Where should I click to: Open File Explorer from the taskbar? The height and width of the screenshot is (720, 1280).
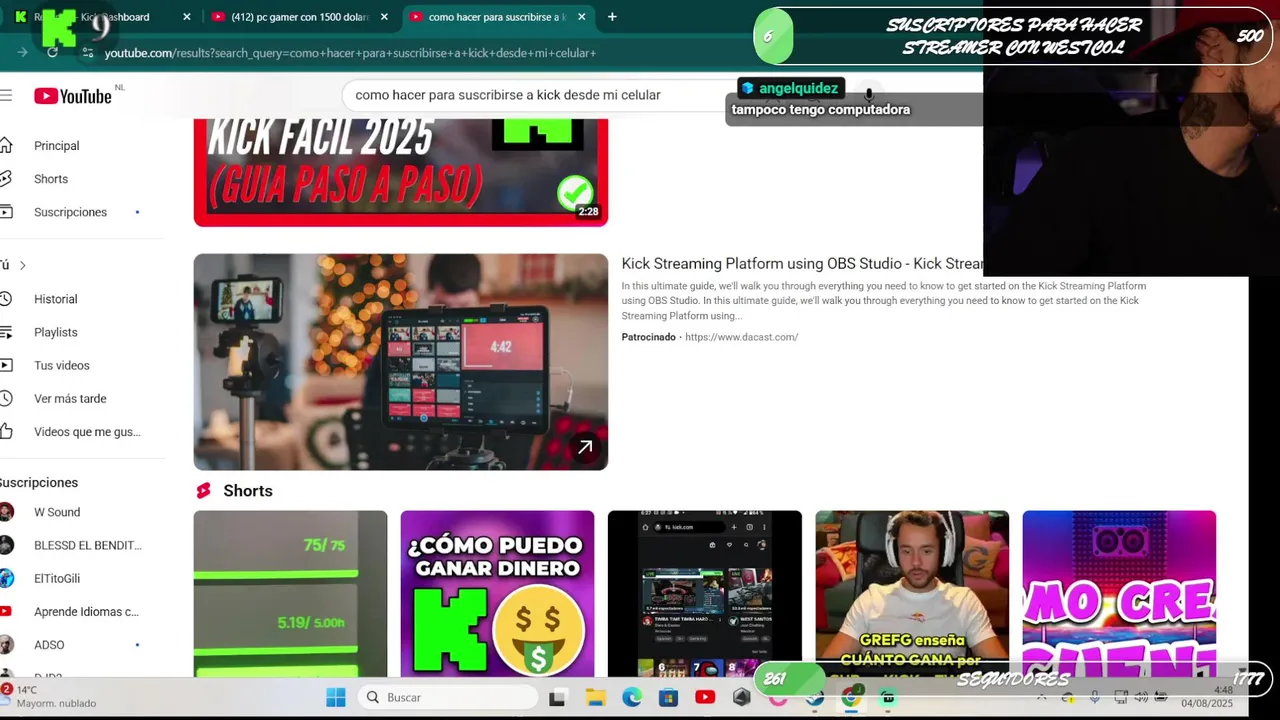[595, 697]
